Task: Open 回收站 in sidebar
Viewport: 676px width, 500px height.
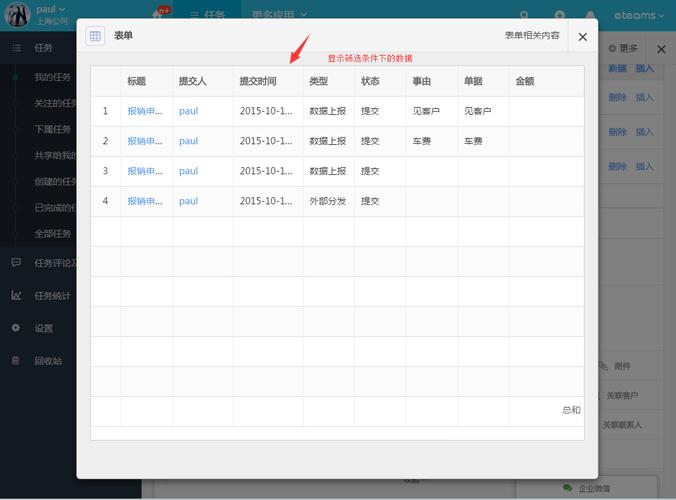Action: pos(48,361)
